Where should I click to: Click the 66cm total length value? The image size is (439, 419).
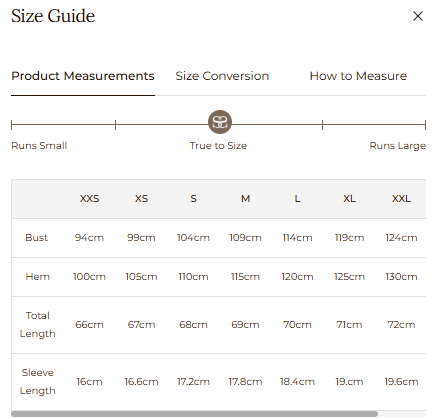89,325
